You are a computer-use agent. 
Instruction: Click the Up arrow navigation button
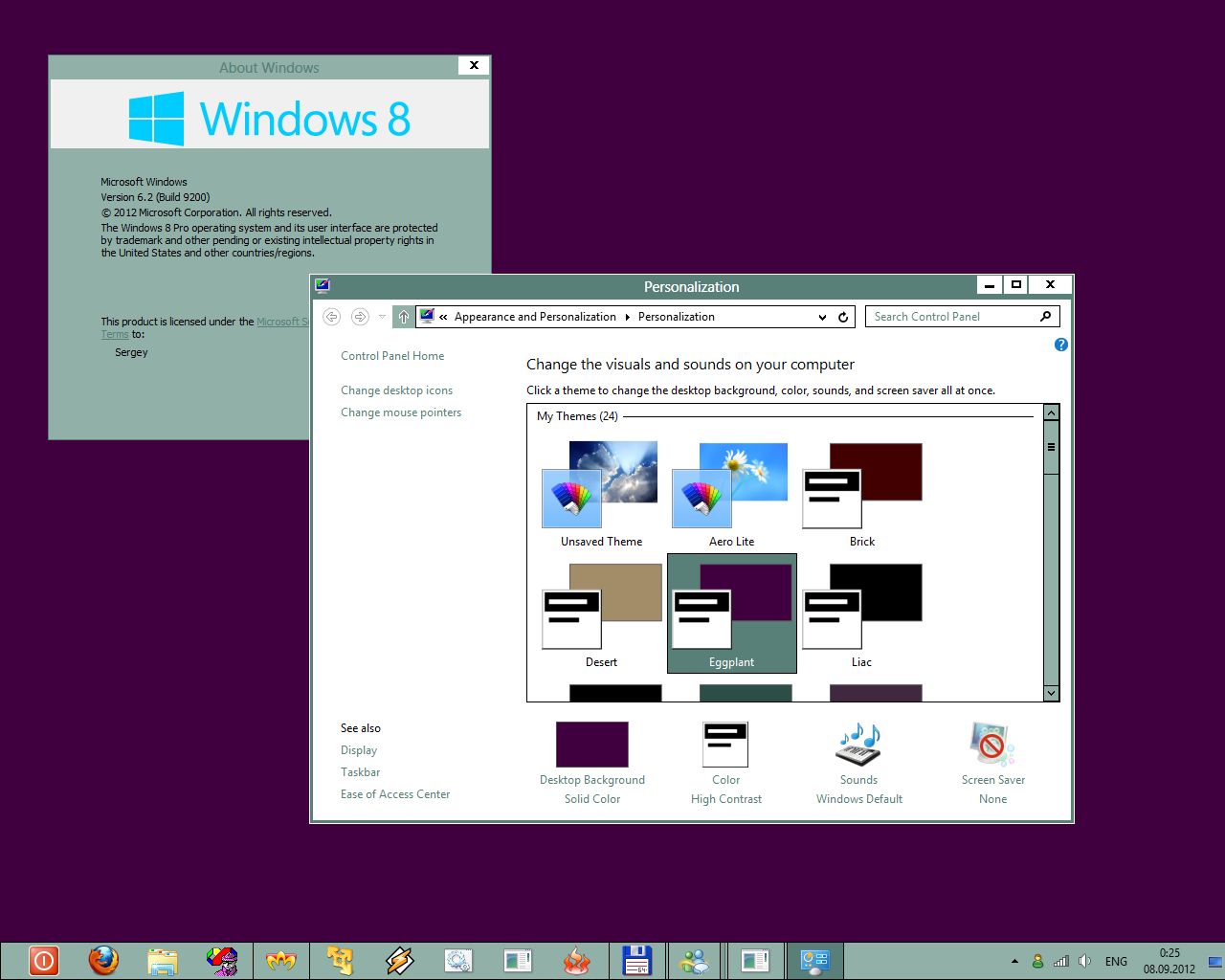[x=404, y=317]
